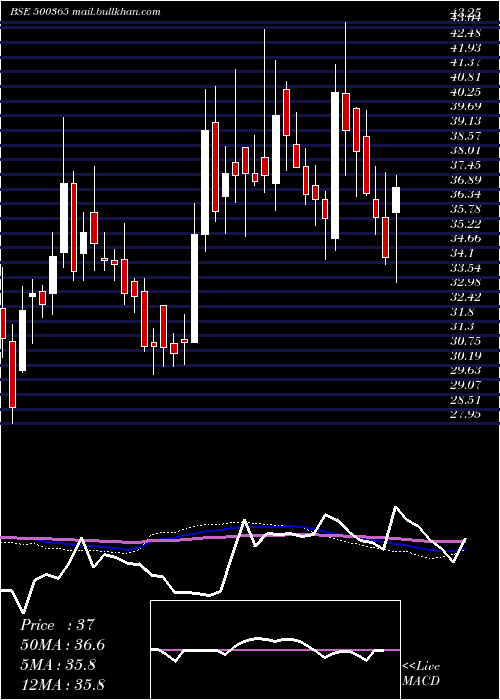The image size is (500, 700).
Task: Click the 'Price : 37' readout
Action: [x=58, y=625]
